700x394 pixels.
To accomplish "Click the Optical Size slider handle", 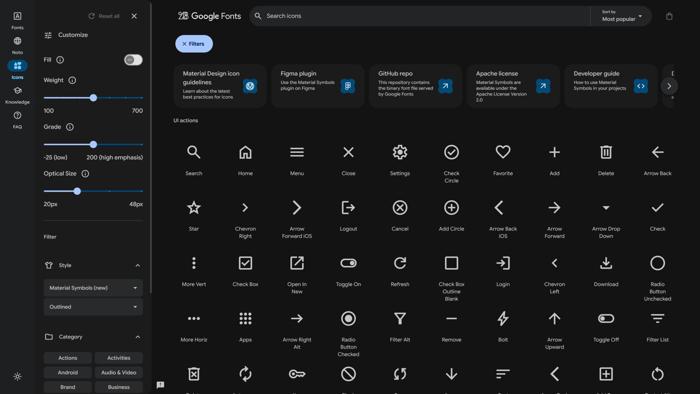I will pos(77,191).
